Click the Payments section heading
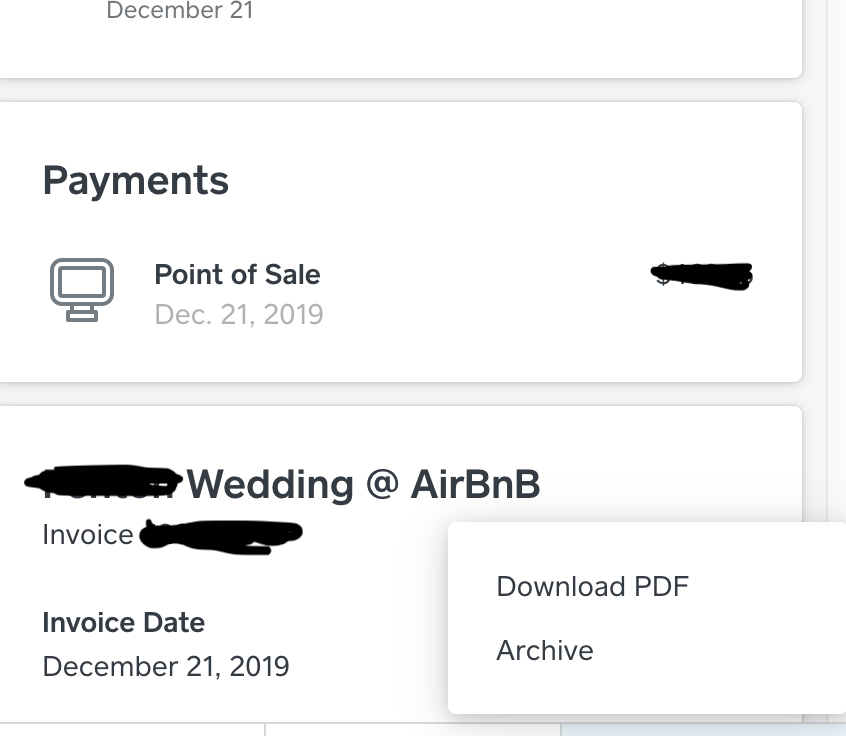This screenshot has width=846, height=736. [136, 181]
